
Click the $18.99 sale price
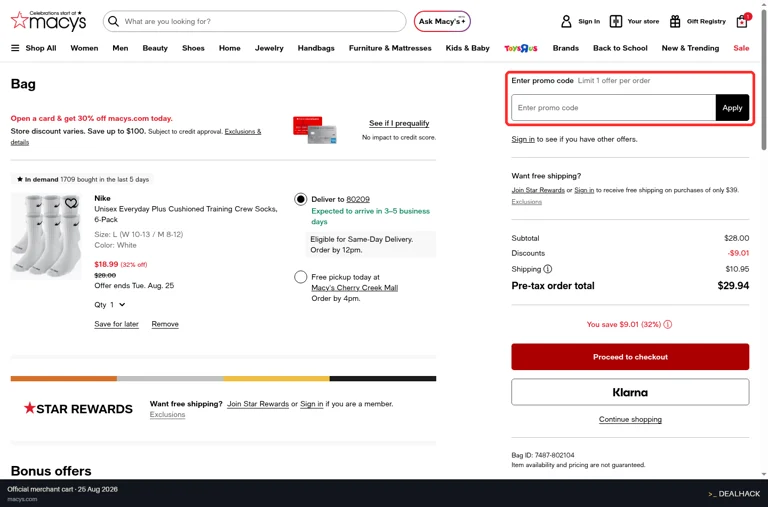tap(106, 264)
